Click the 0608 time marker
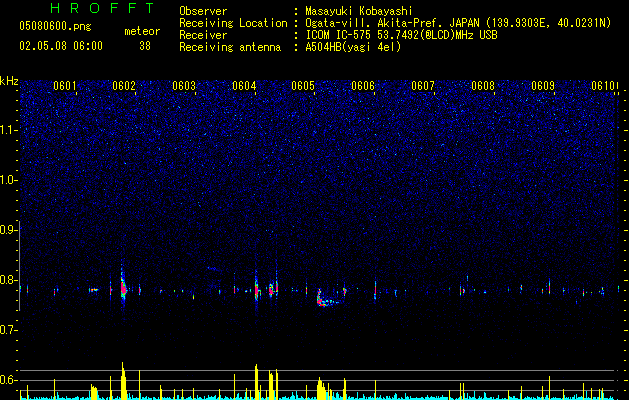This screenshot has height=400, width=629. (x=483, y=86)
